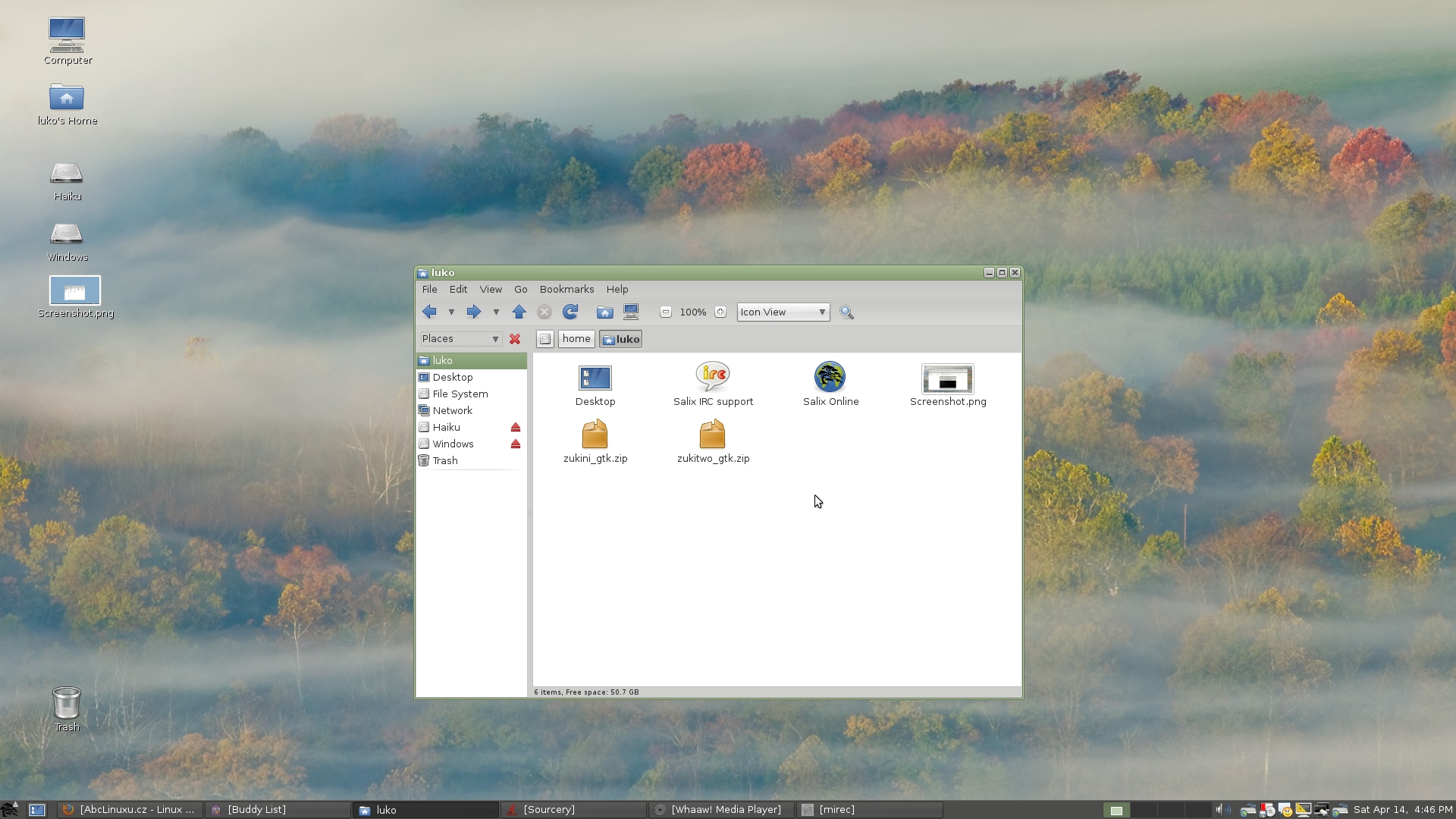Select Haiku volume in the sidebar

coord(462,427)
